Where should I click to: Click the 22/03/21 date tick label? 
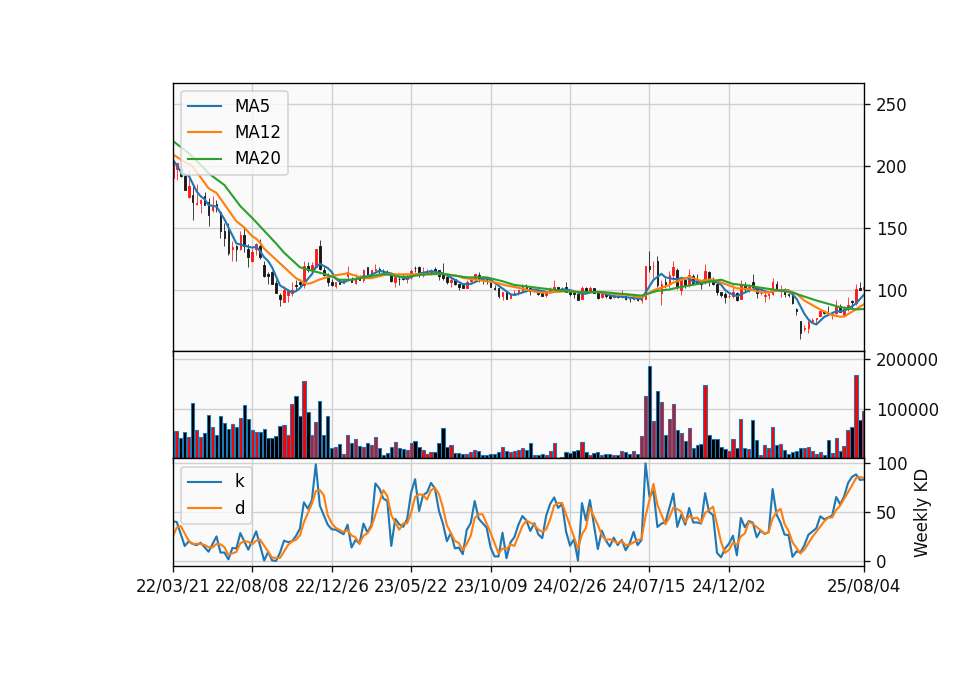(x=173, y=586)
